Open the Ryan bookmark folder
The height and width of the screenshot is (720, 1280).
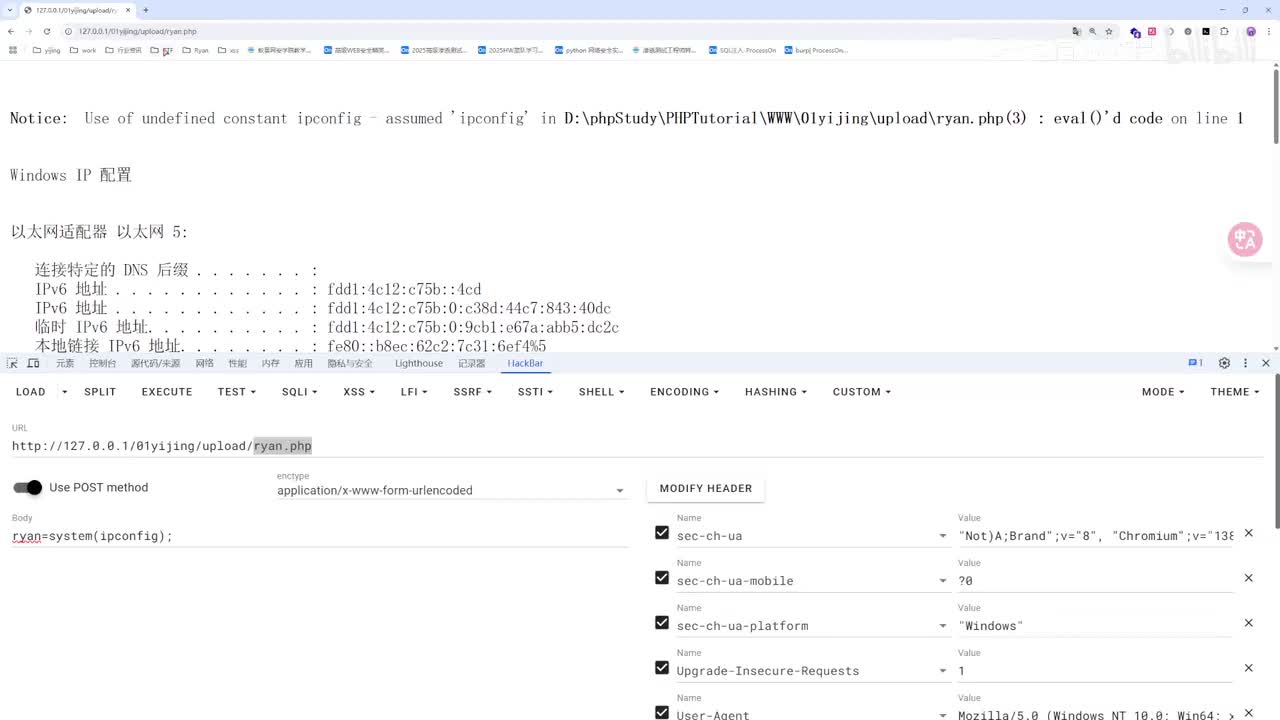[x=195, y=50]
